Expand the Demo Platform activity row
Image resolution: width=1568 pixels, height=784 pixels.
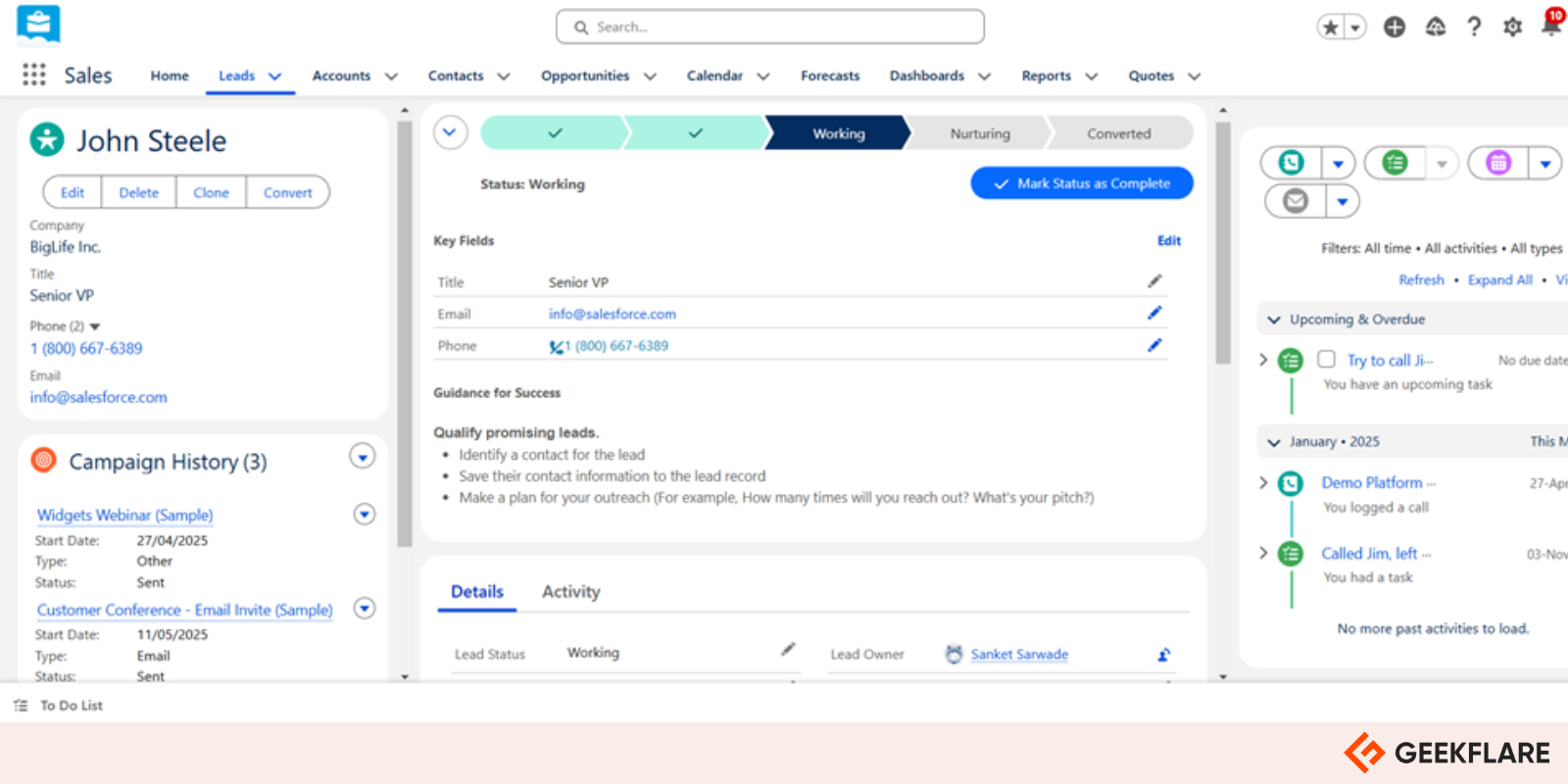pos(1263,482)
